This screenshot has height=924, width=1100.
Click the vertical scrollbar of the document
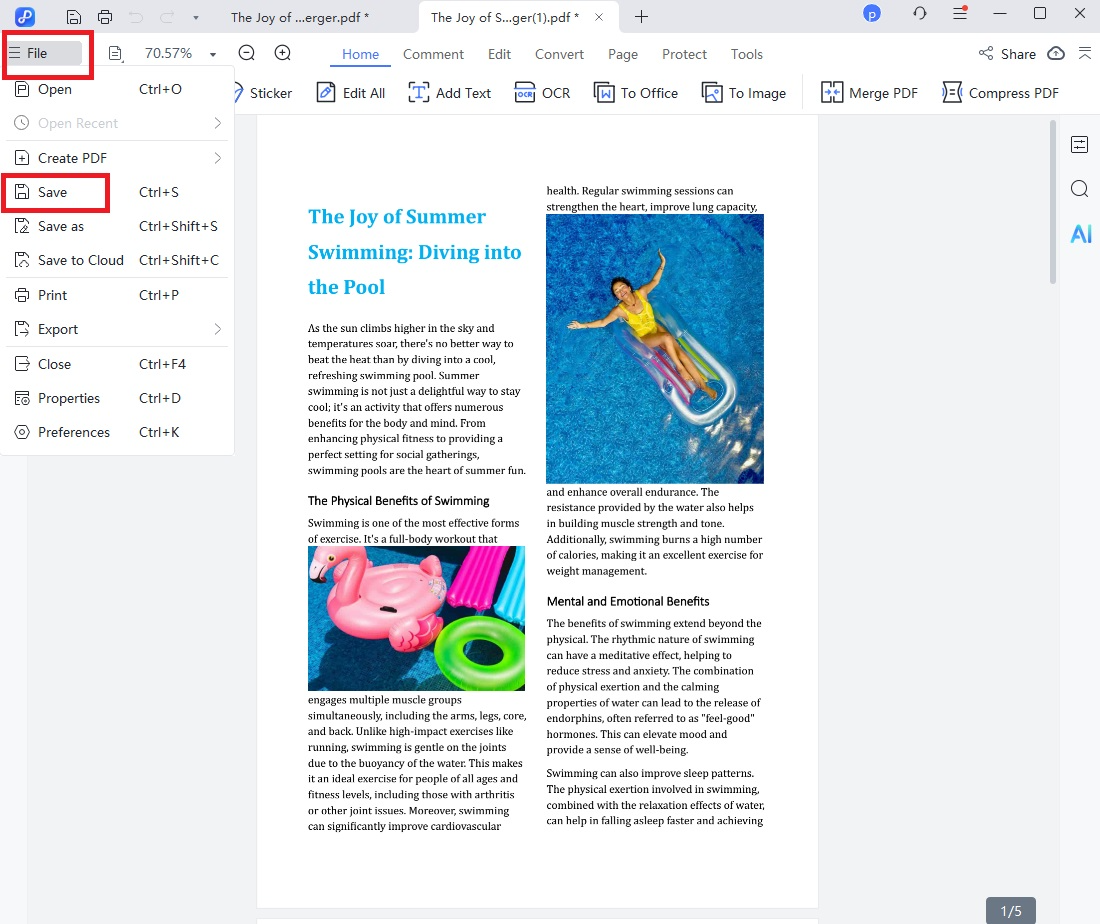[x=1052, y=202]
